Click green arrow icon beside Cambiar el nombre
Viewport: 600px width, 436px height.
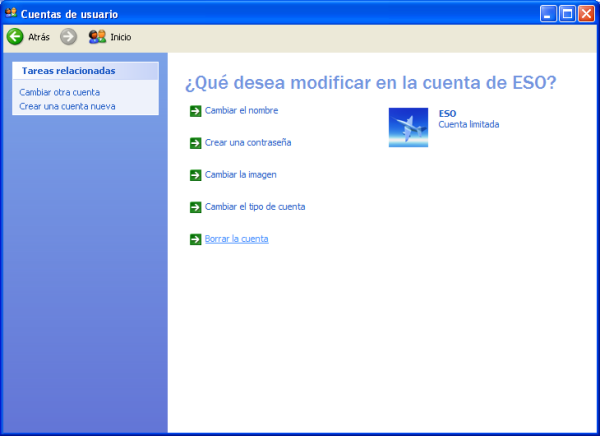click(x=195, y=111)
